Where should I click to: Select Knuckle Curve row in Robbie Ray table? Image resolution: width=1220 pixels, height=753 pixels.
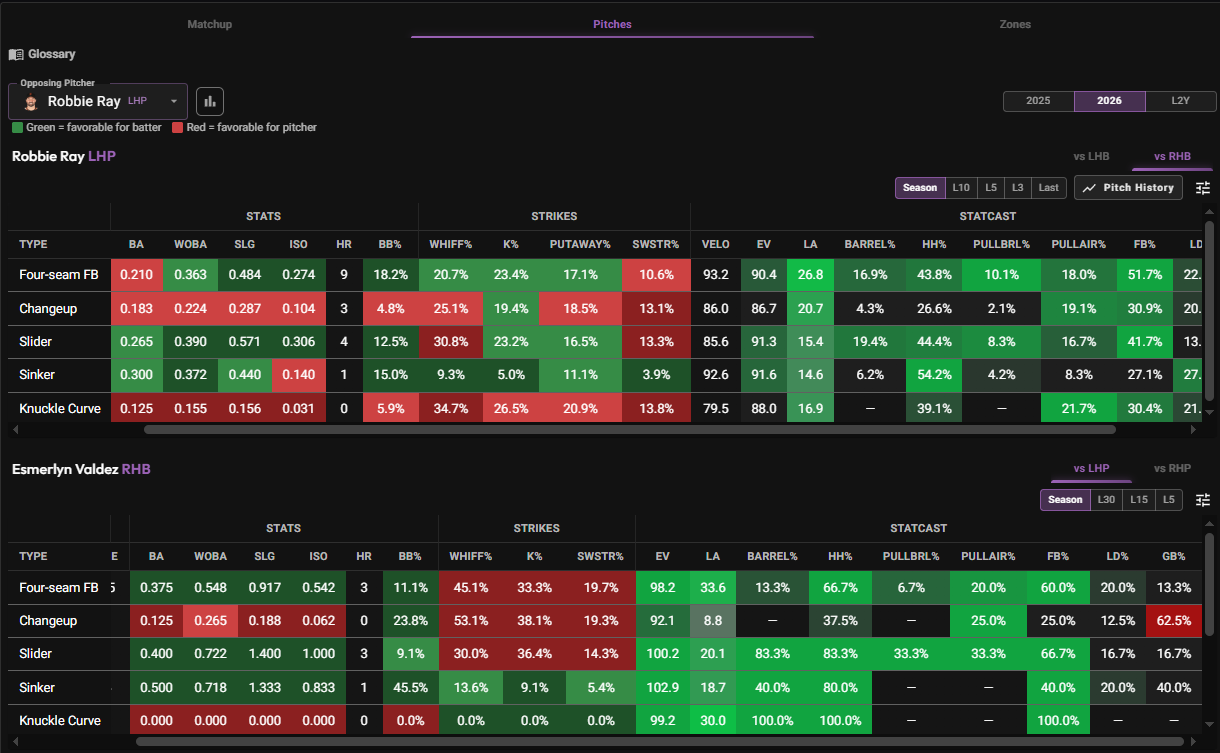606,408
